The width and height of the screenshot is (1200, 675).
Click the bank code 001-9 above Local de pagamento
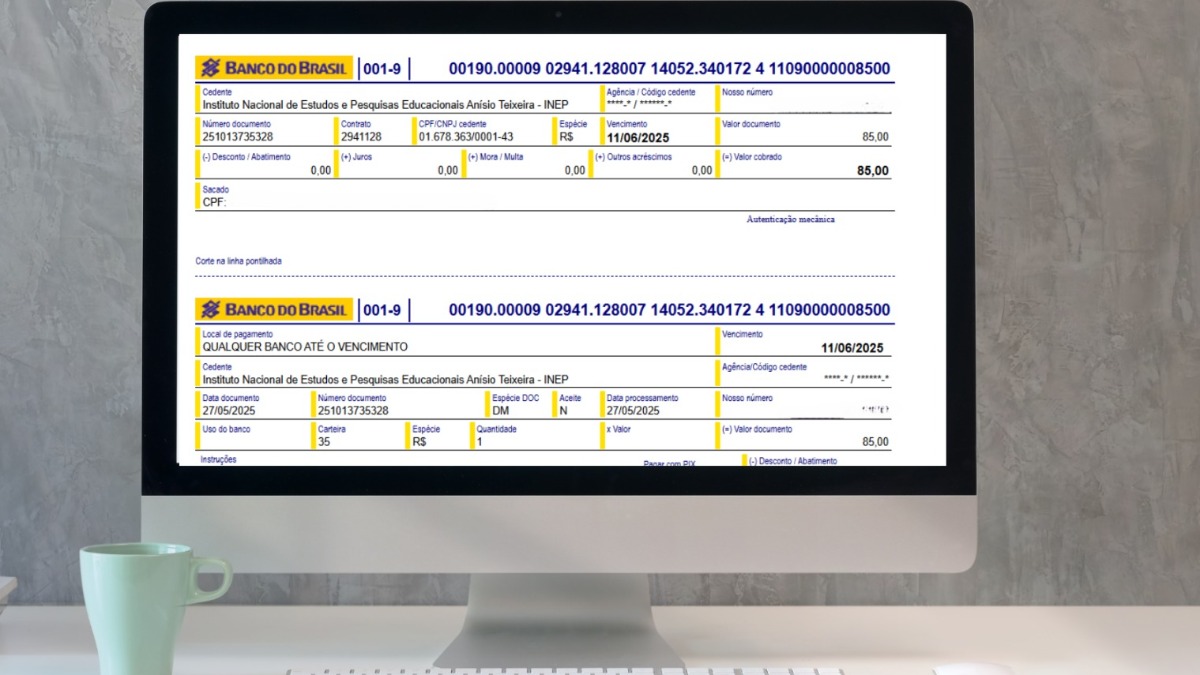(382, 310)
